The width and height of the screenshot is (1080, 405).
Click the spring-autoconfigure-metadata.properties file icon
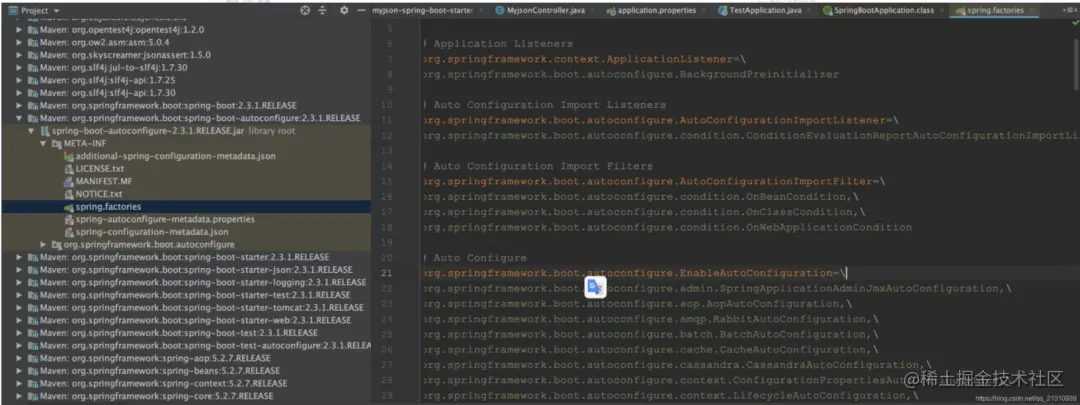tap(69, 219)
